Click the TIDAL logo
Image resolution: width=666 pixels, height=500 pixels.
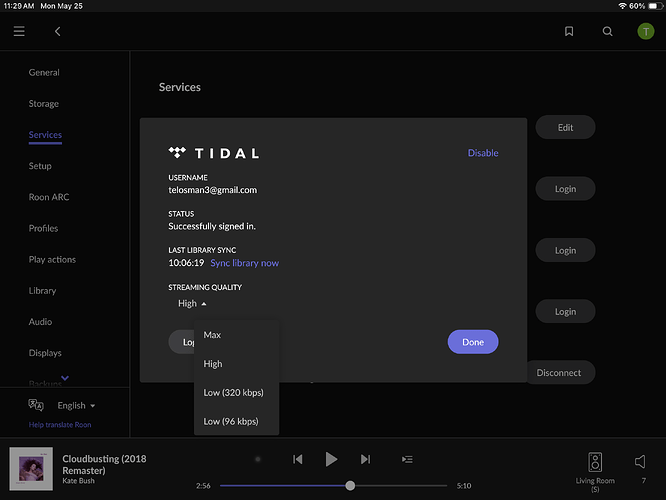tap(214, 153)
